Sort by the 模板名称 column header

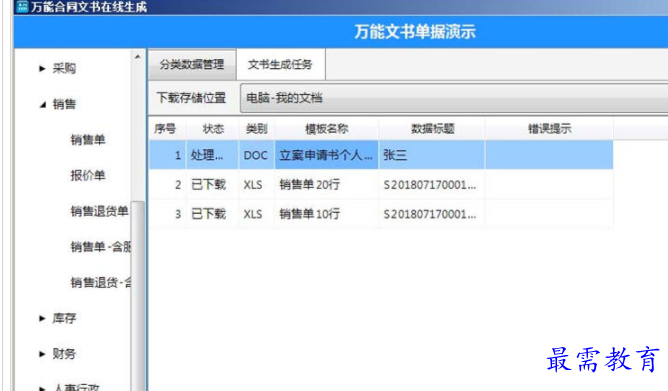pyautogui.click(x=326, y=129)
